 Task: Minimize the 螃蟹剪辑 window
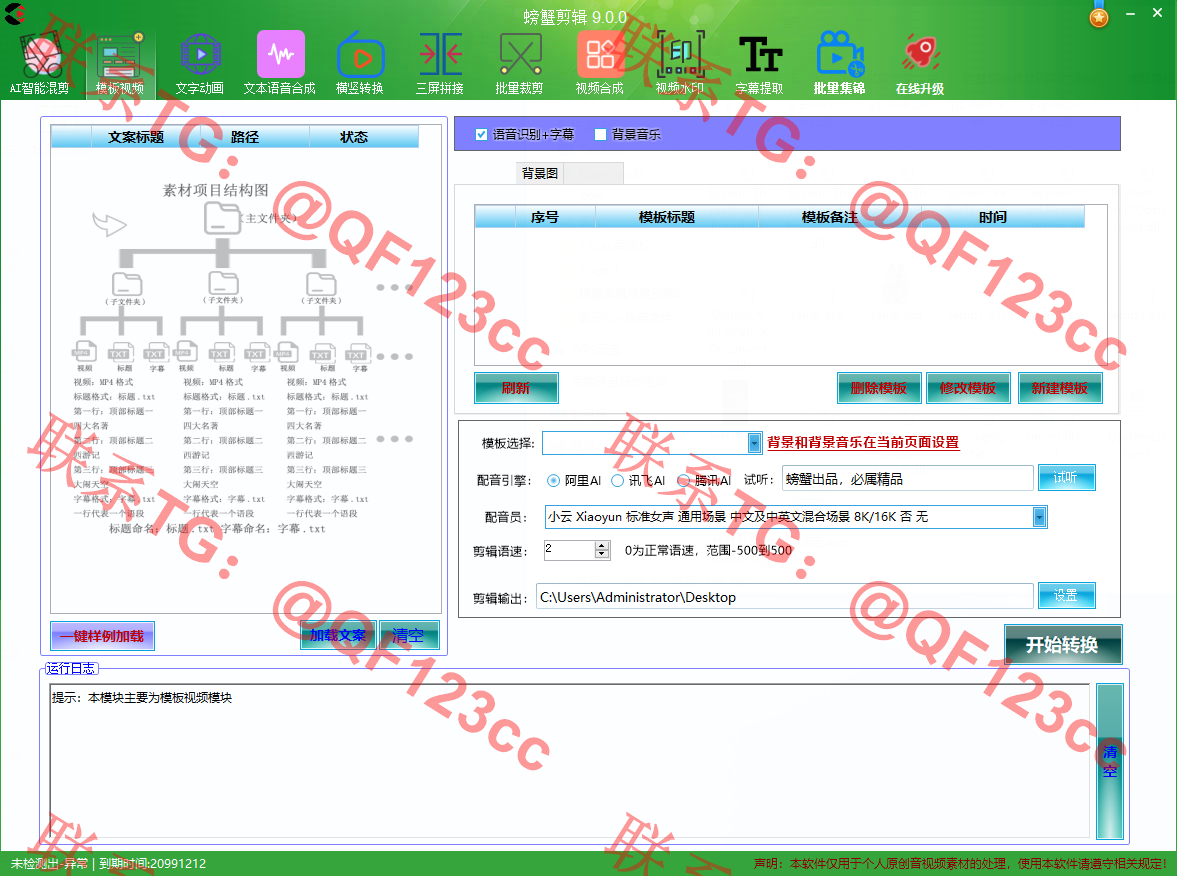[x=1130, y=14]
